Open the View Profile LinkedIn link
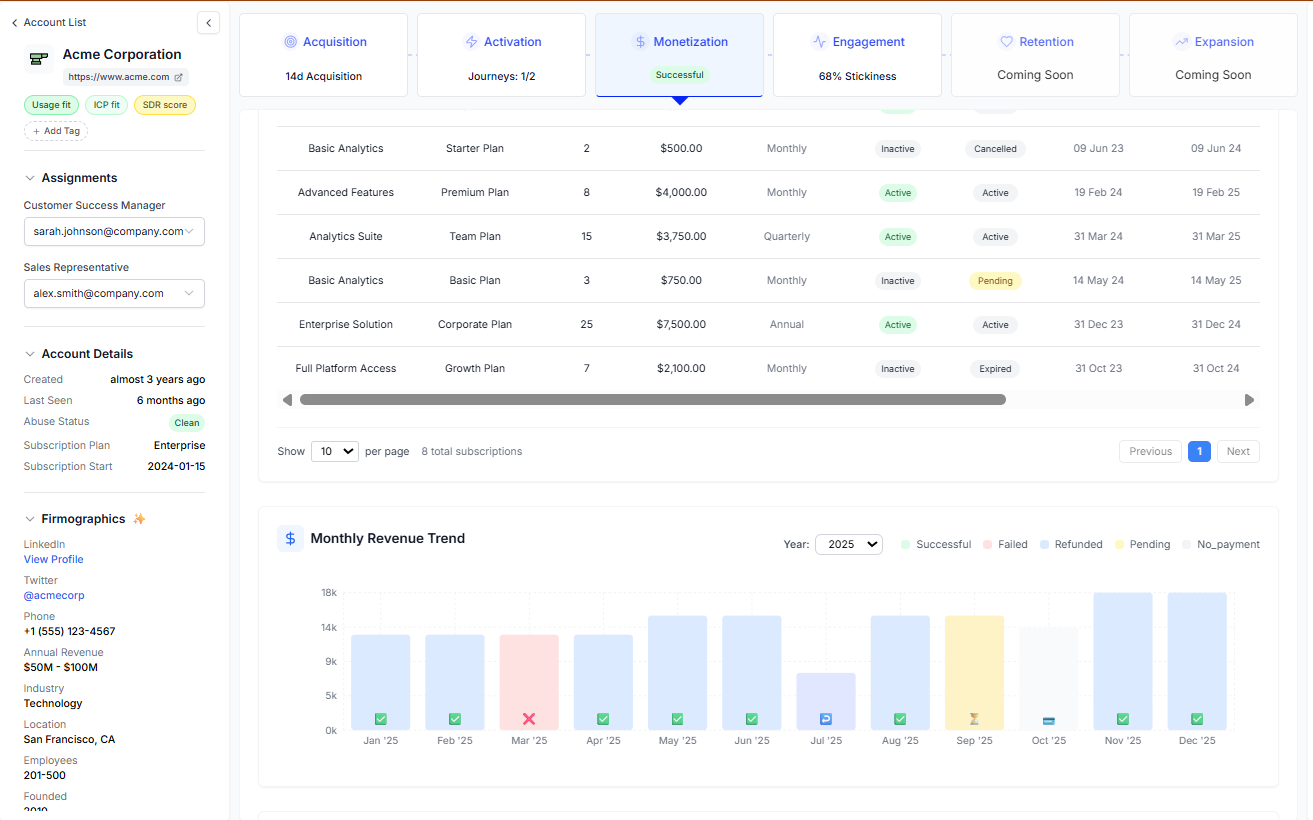 (x=53, y=559)
